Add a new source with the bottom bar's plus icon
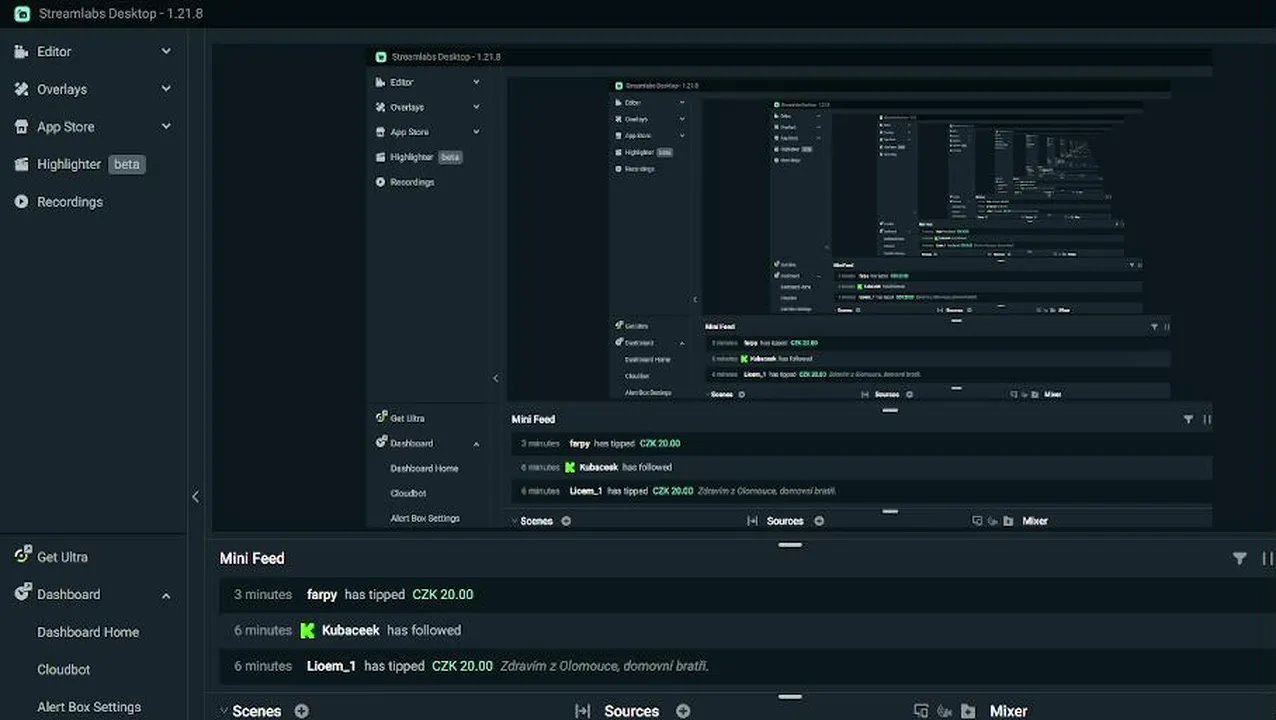This screenshot has width=1276, height=720. click(x=683, y=711)
